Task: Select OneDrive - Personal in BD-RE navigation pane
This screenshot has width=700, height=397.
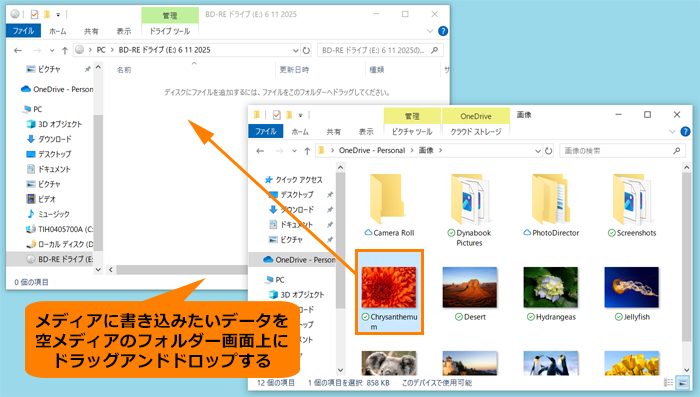Action: click(x=57, y=89)
